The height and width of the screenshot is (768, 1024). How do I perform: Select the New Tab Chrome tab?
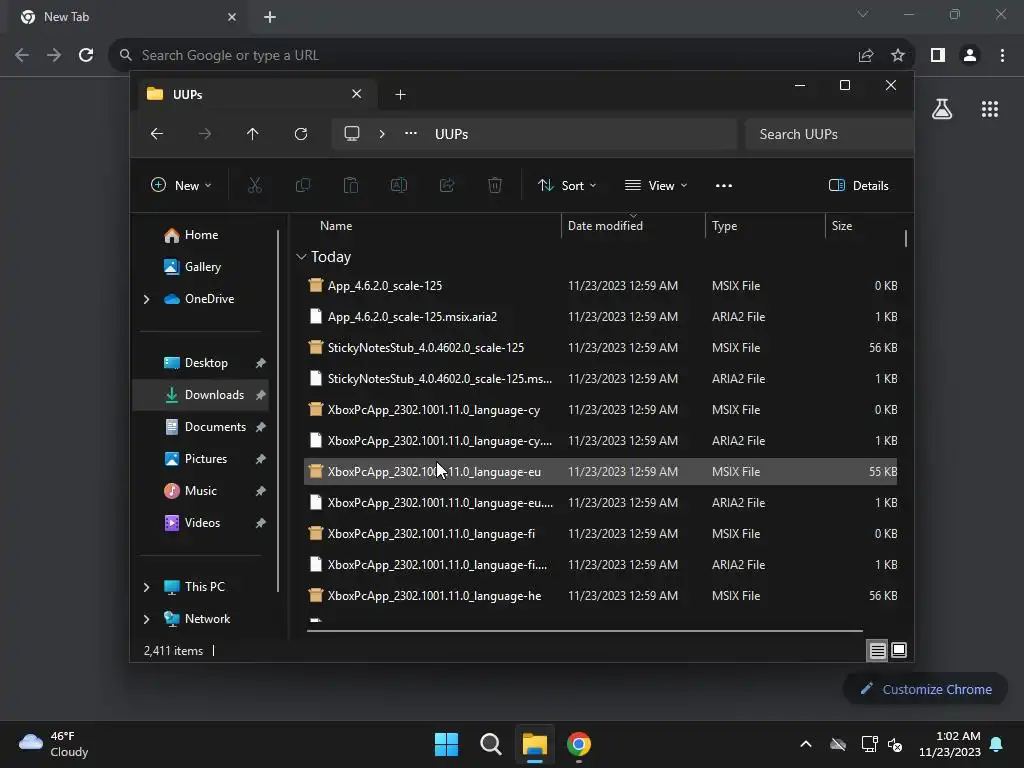click(128, 17)
